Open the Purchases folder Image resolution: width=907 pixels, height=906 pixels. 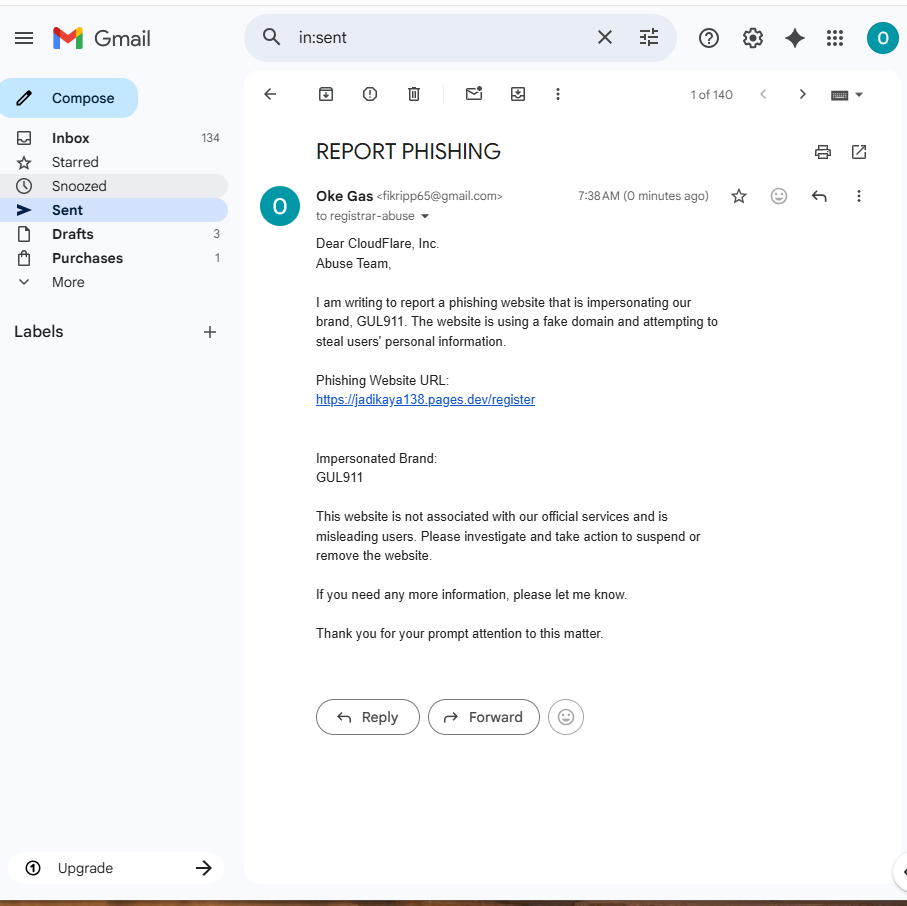coord(114,258)
